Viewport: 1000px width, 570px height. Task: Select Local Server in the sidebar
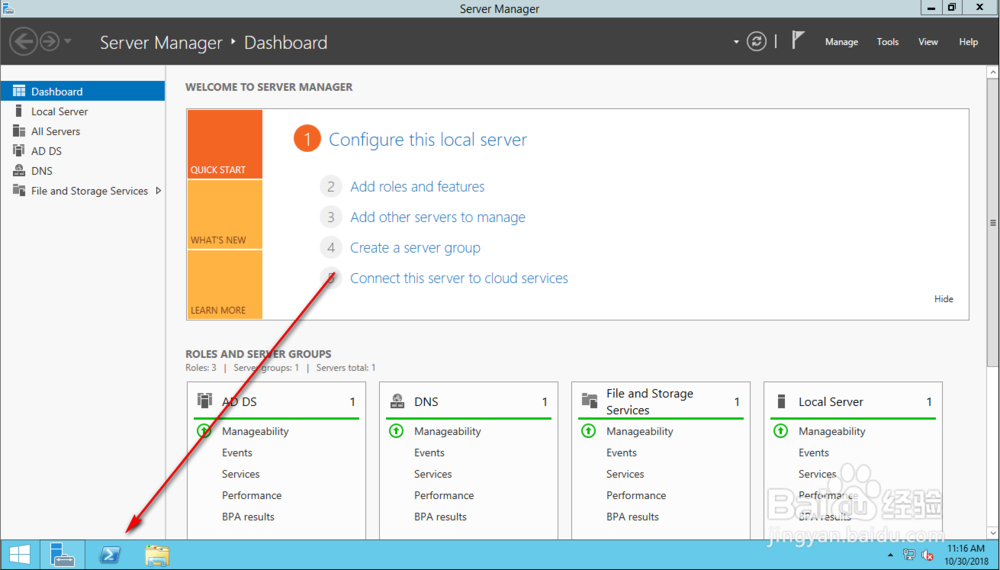coord(82,111)
